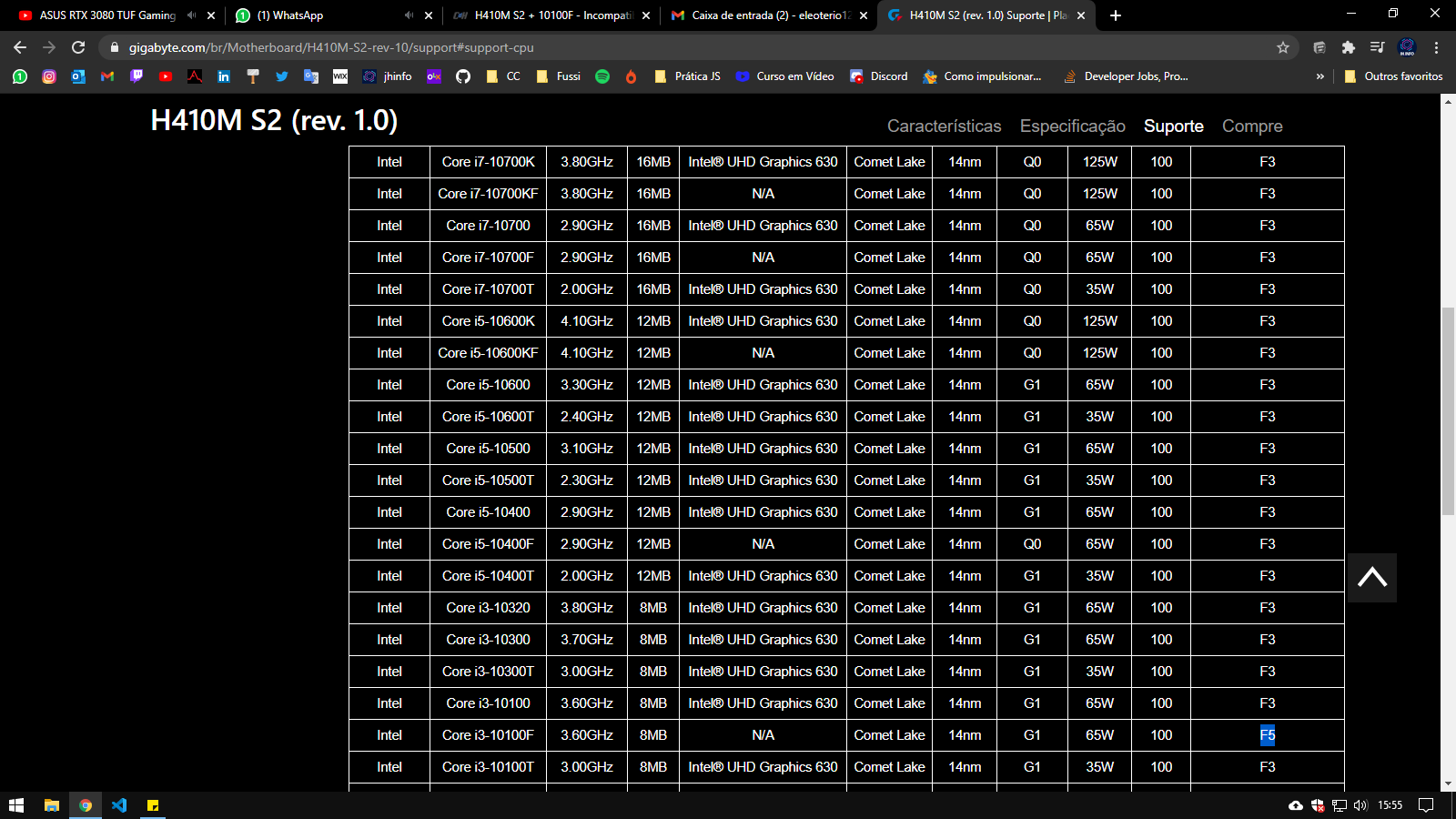Open the YouTube bookmark icon
This screenshot has height=819, width=1456.
[x=166, y=76]
